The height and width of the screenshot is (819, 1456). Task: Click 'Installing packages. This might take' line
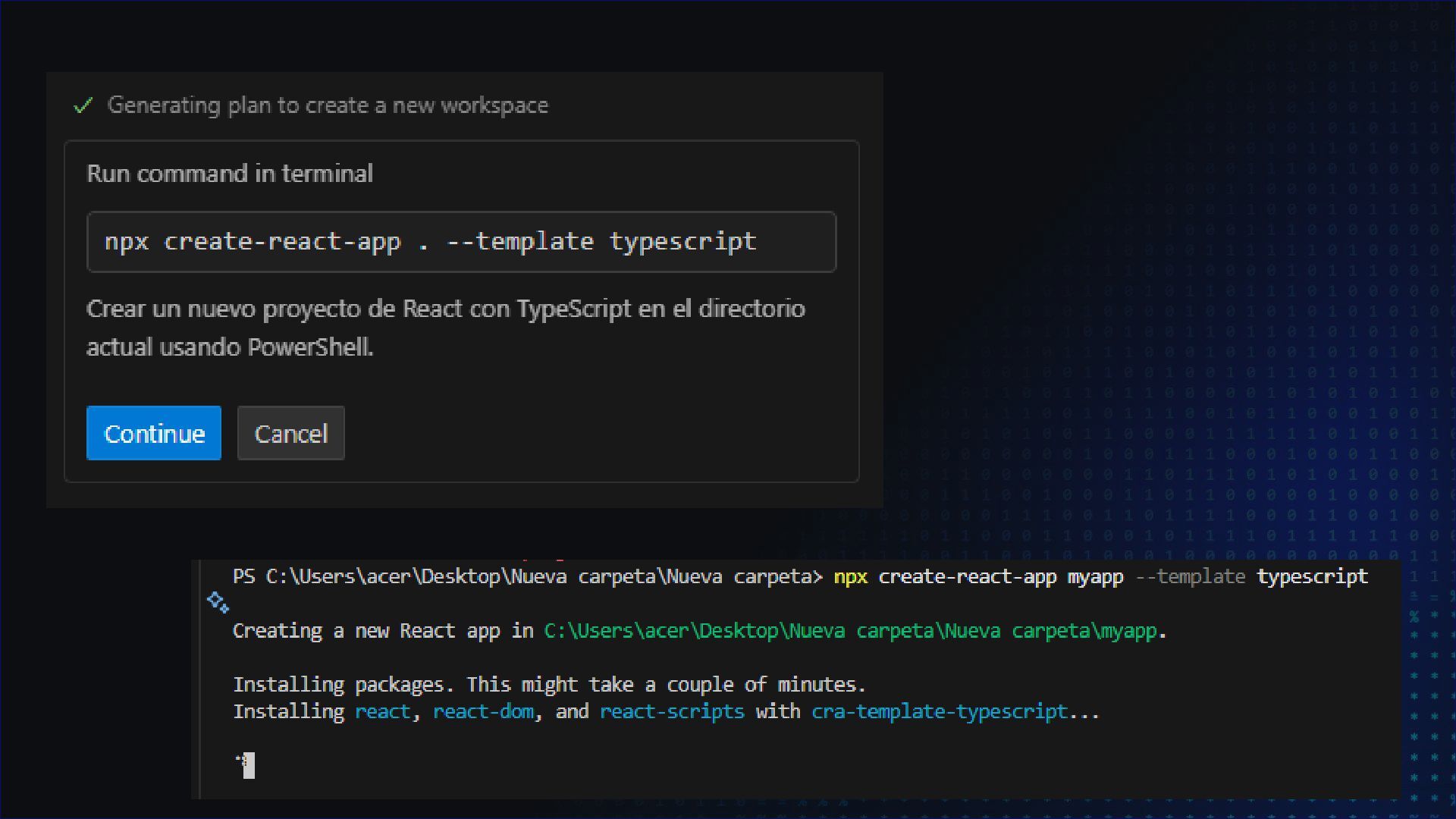tap(549, 685)
